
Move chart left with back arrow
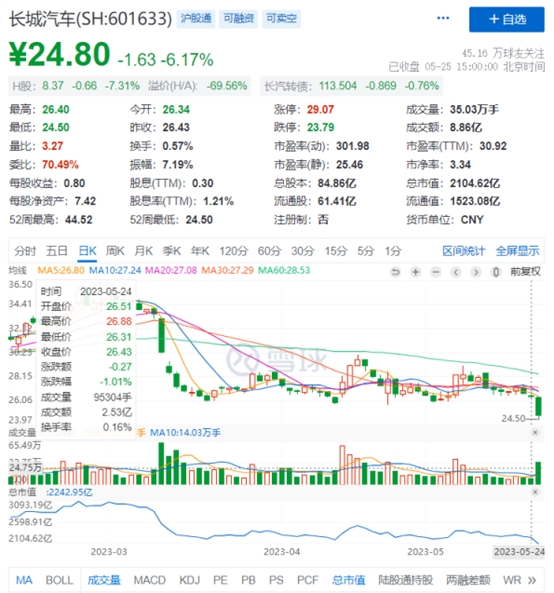click(456, 272)
